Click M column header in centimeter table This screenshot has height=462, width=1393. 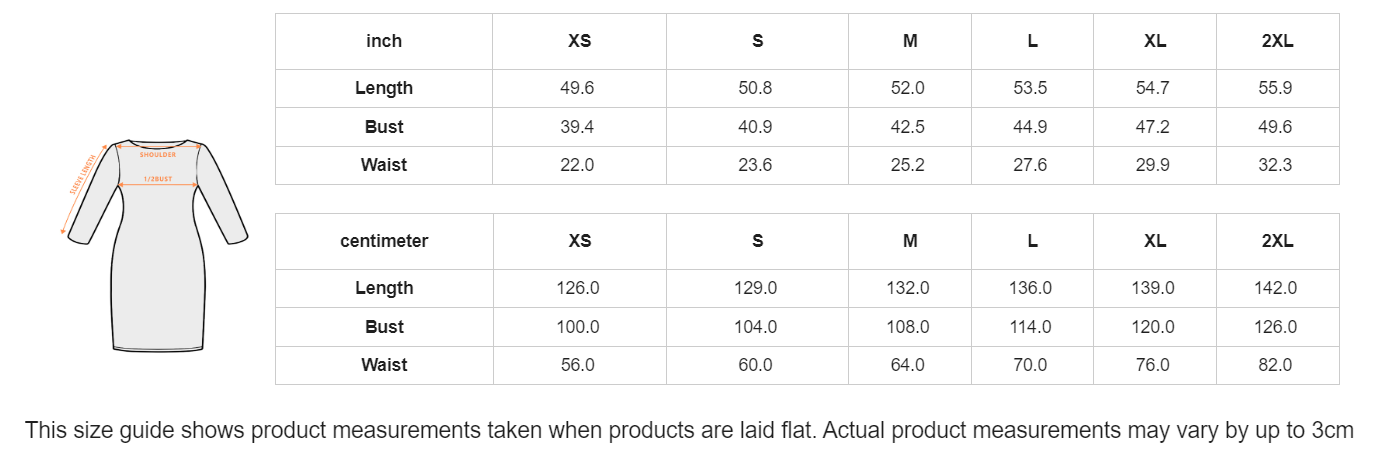[910, 241]
